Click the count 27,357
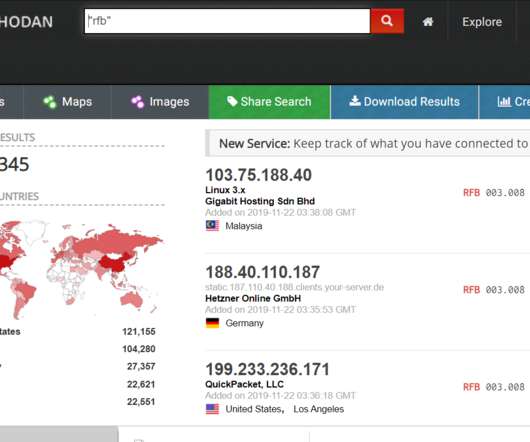This screenshot has height=442, width=530. pyautogui.click(x=141, y=366)
